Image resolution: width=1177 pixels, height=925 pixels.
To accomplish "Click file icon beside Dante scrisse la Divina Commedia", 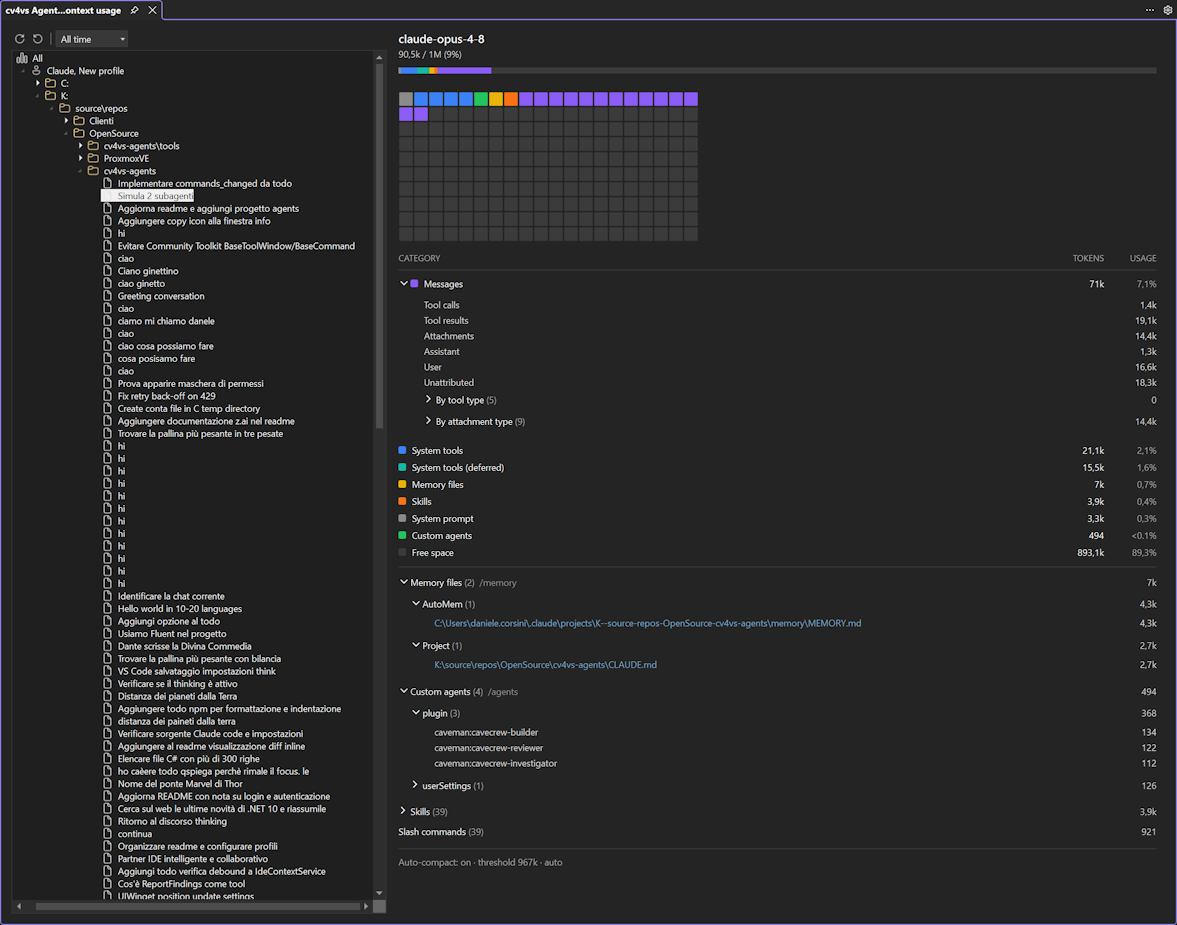I will (107, 646).
